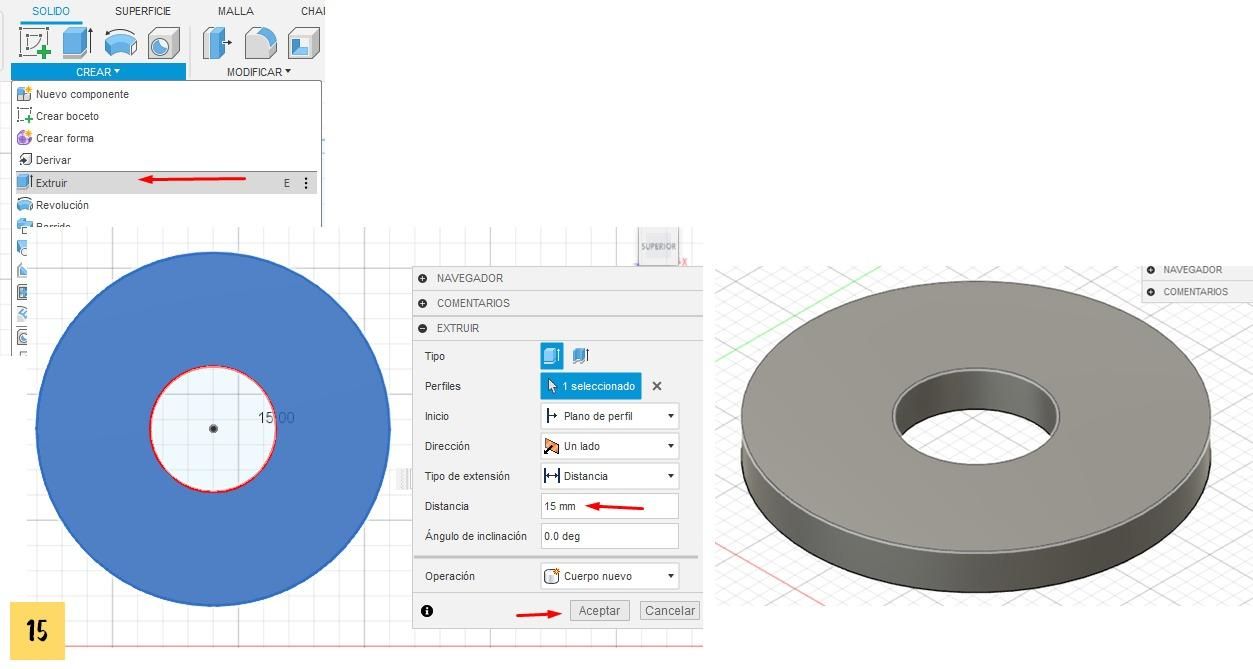Open the CREAR dropdown menu
This screenshot has width=1253, height=669.
point(98,72)
